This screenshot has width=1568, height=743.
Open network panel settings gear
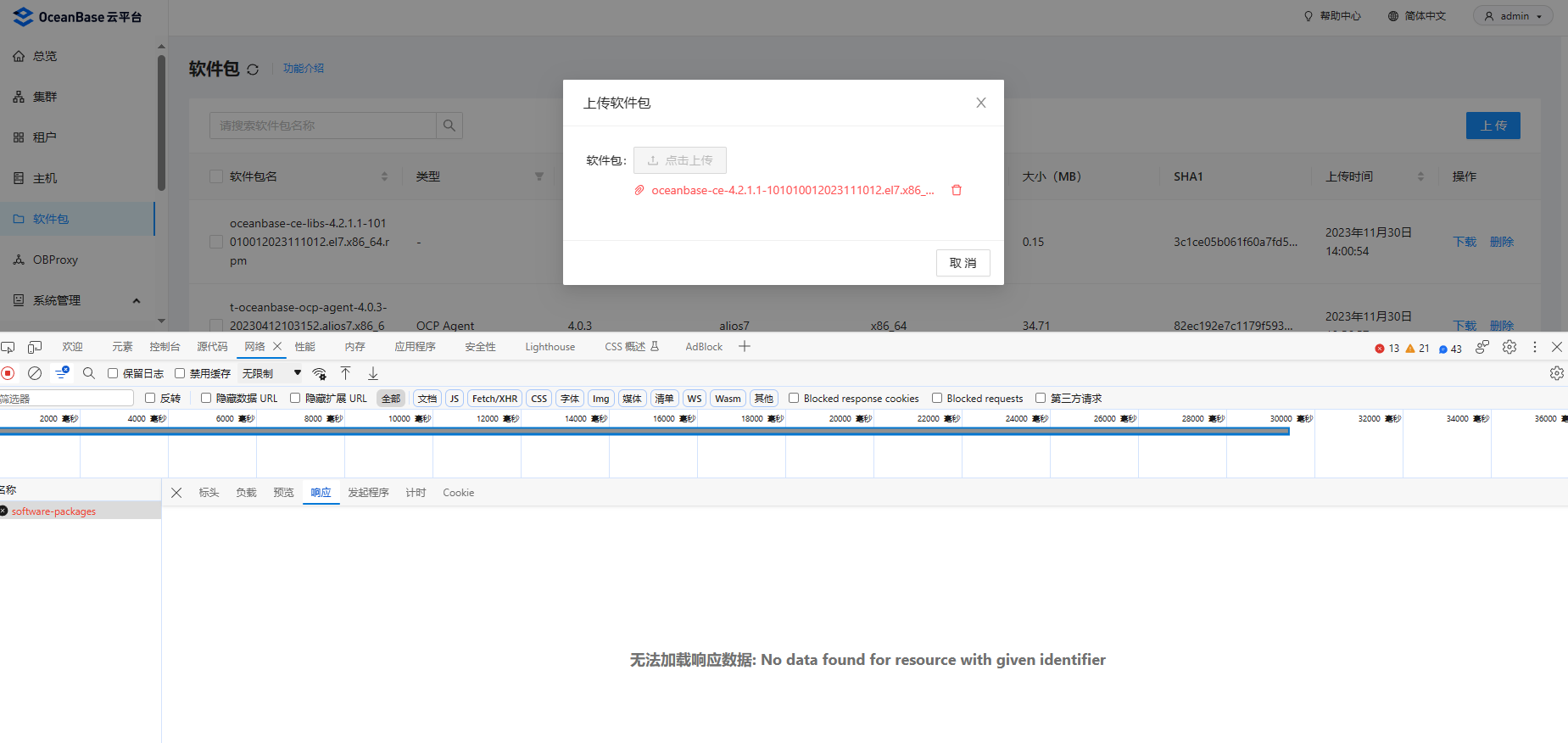1557,373
